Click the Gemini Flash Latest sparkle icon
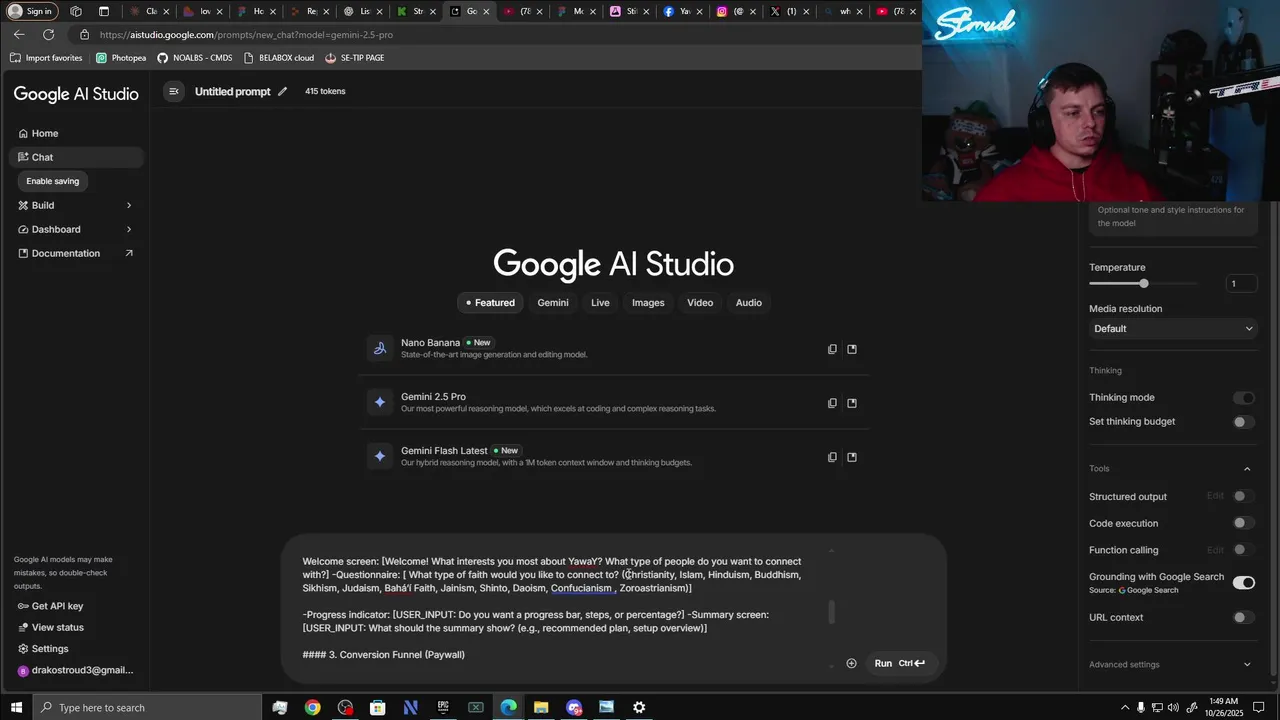This screenshot has width=1280, height=720. [x=380, y=456]
